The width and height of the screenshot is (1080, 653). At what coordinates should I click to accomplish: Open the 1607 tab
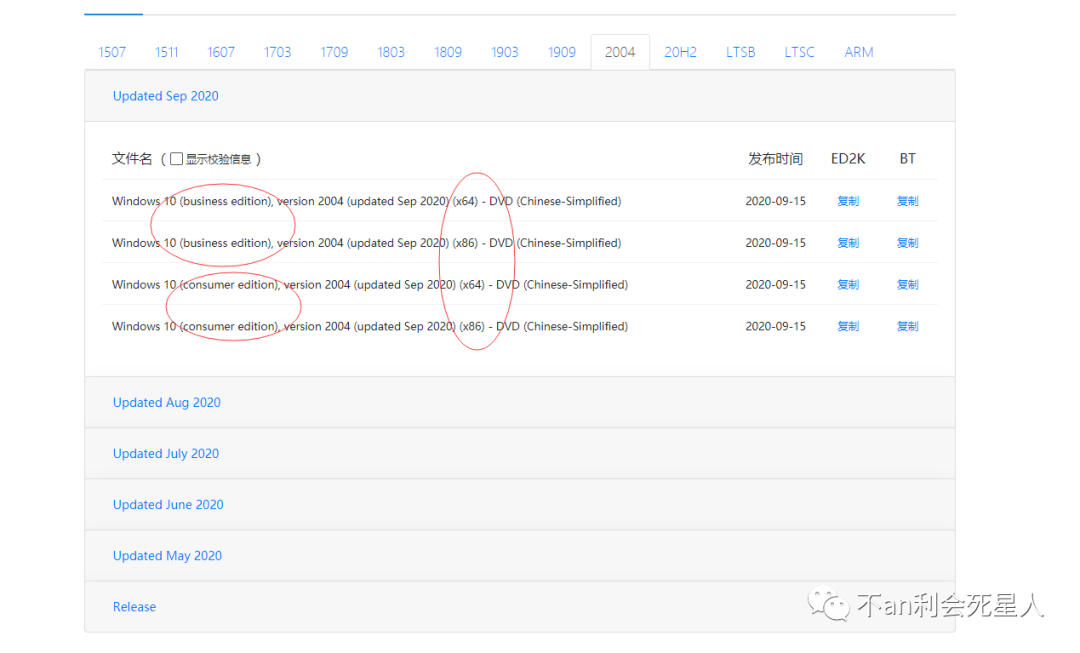[220, 52]
